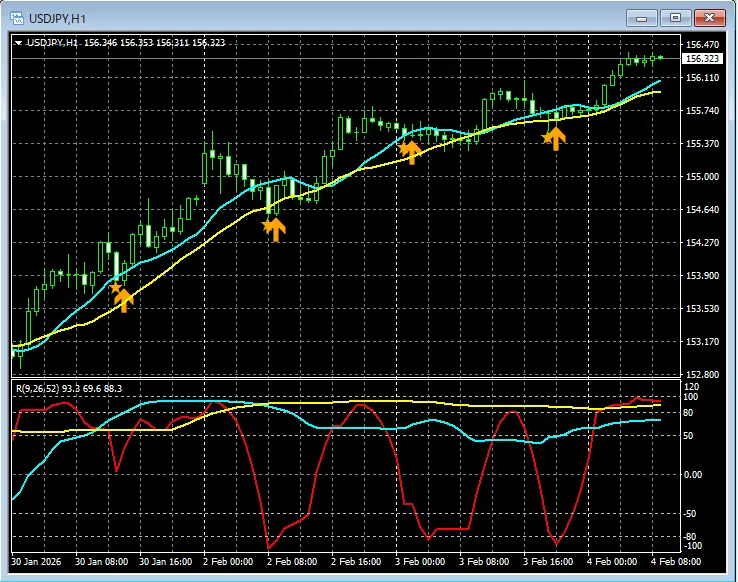Select the orange arrow near 3 Feb 16:00
The image size is (738, 582).
point(554,137)
